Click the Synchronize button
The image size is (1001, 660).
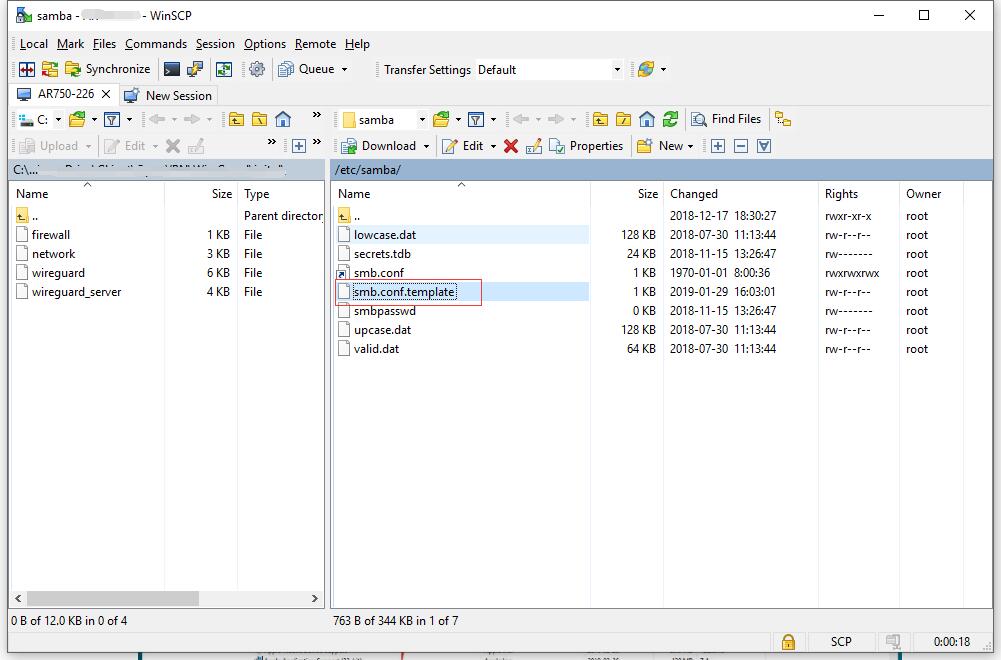[108, 69]
